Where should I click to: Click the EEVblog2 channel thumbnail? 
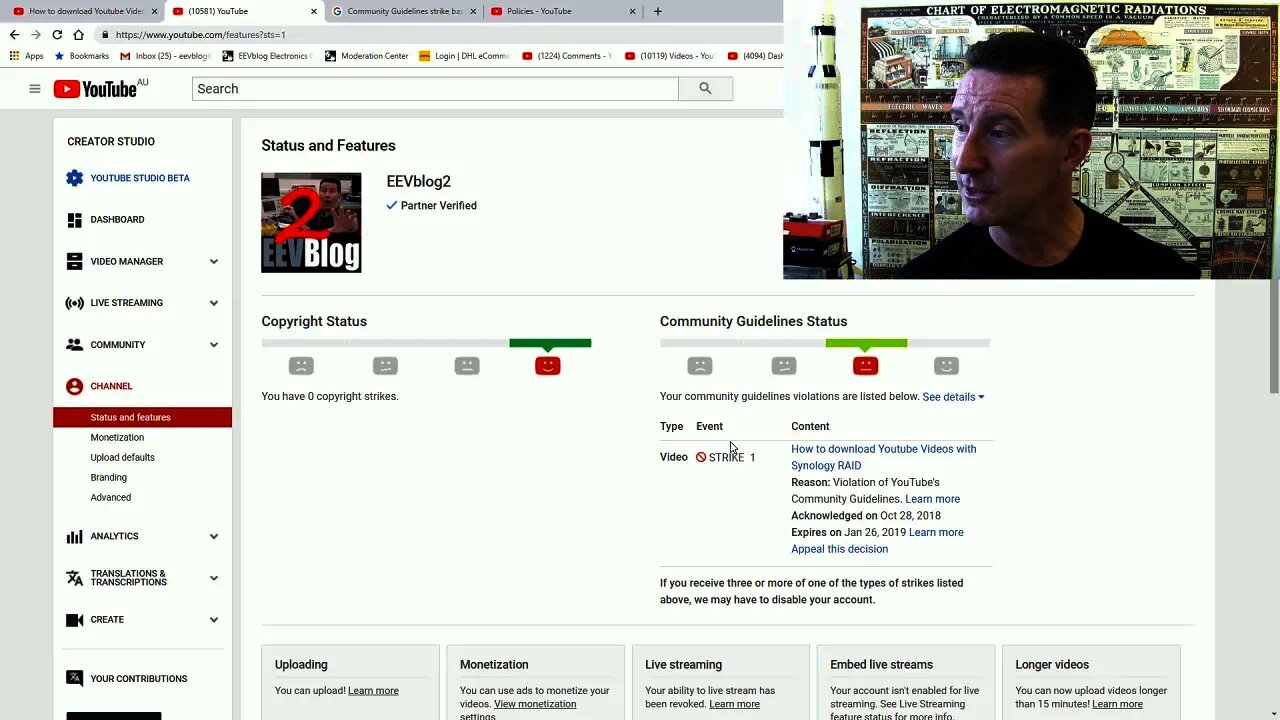[x=311, y=222]
